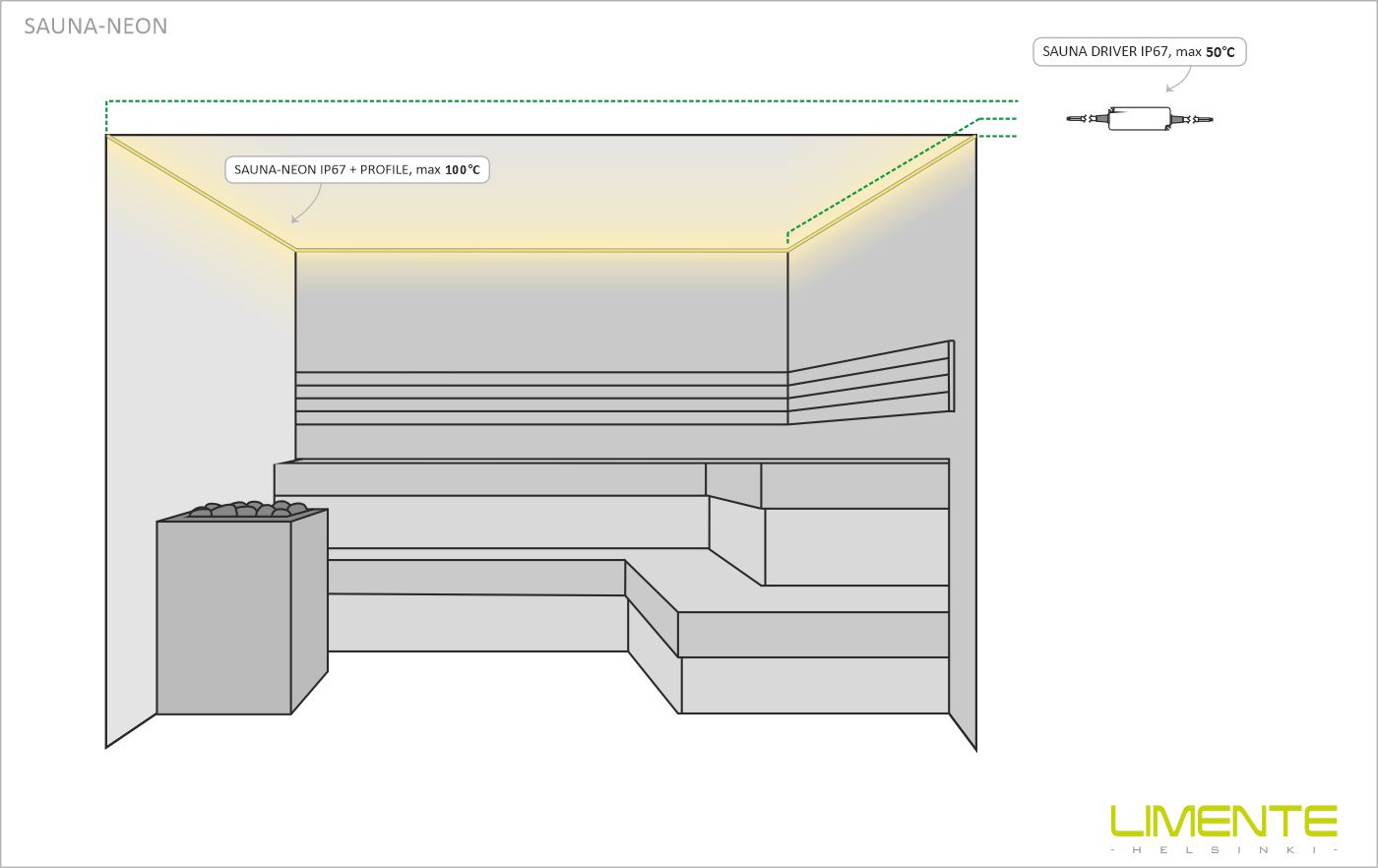The width and height of the screenshot is (1378, 868).
Task: Click the HELSINKI text under the logo
Action: pos(1223,850)
